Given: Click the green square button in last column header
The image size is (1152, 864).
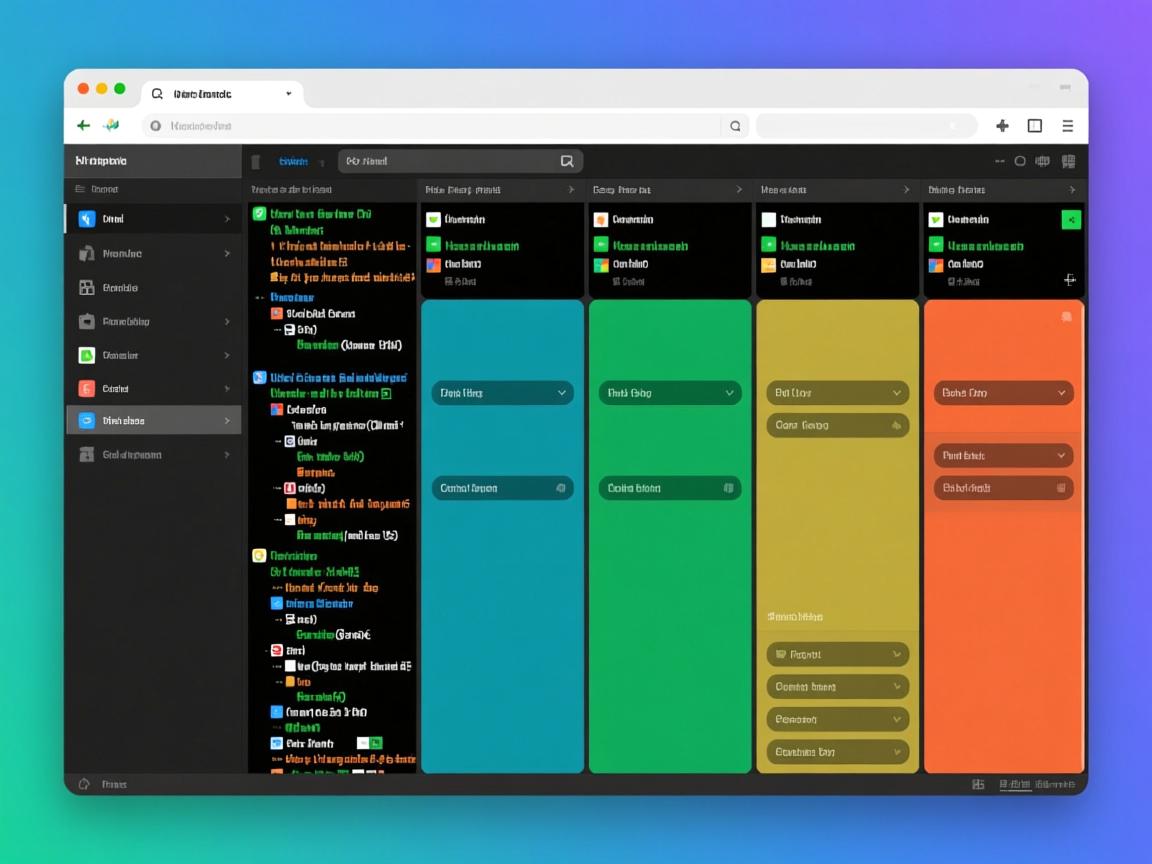Looking at the screenshot, I should point(1070,220).
